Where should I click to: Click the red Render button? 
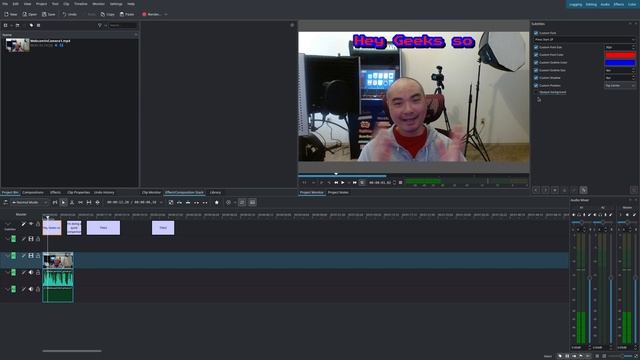coord(151,14)
